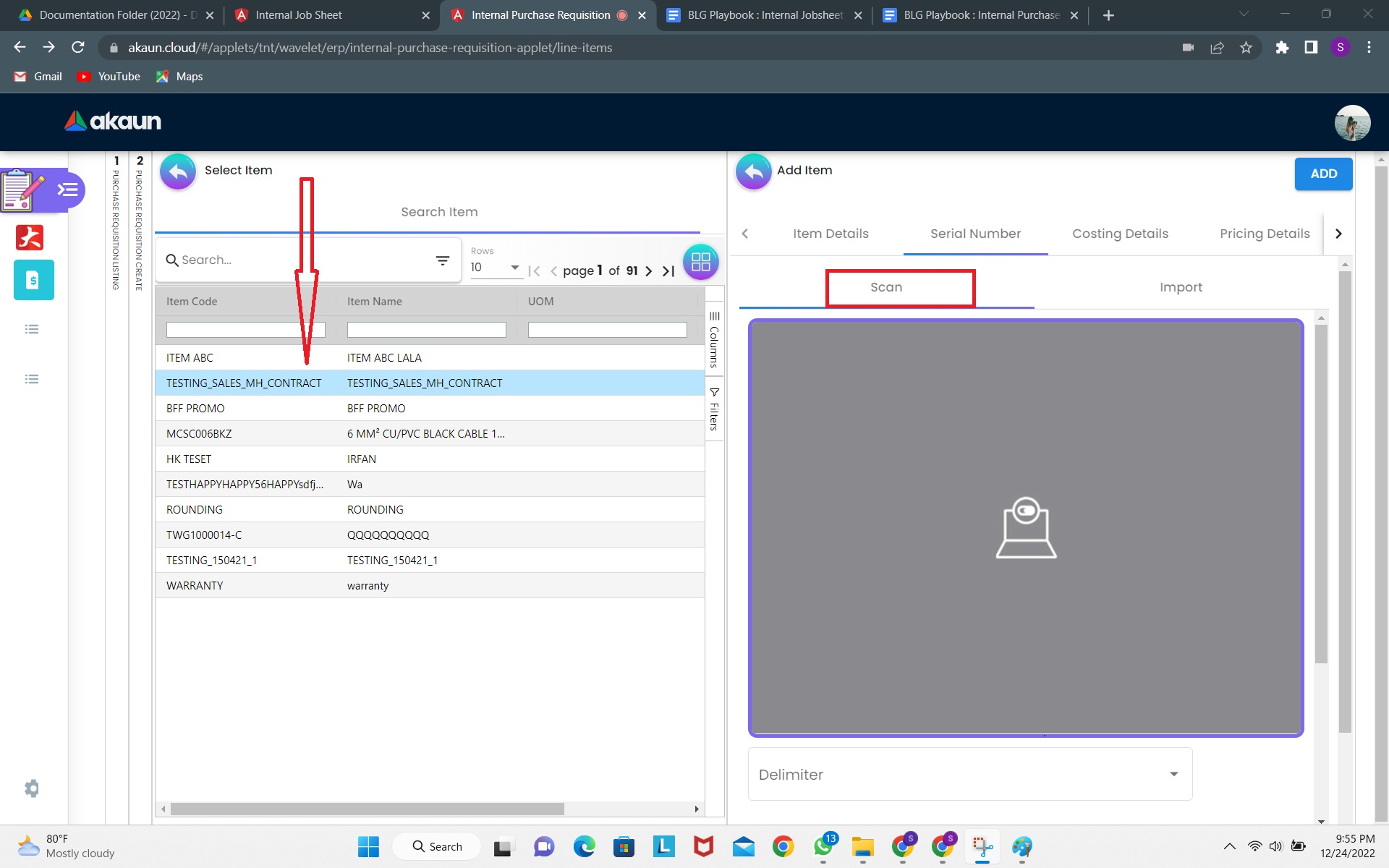Go to last page of item list
The height and width of the screenshot is (868, 1389).
[x=668, y=271]
